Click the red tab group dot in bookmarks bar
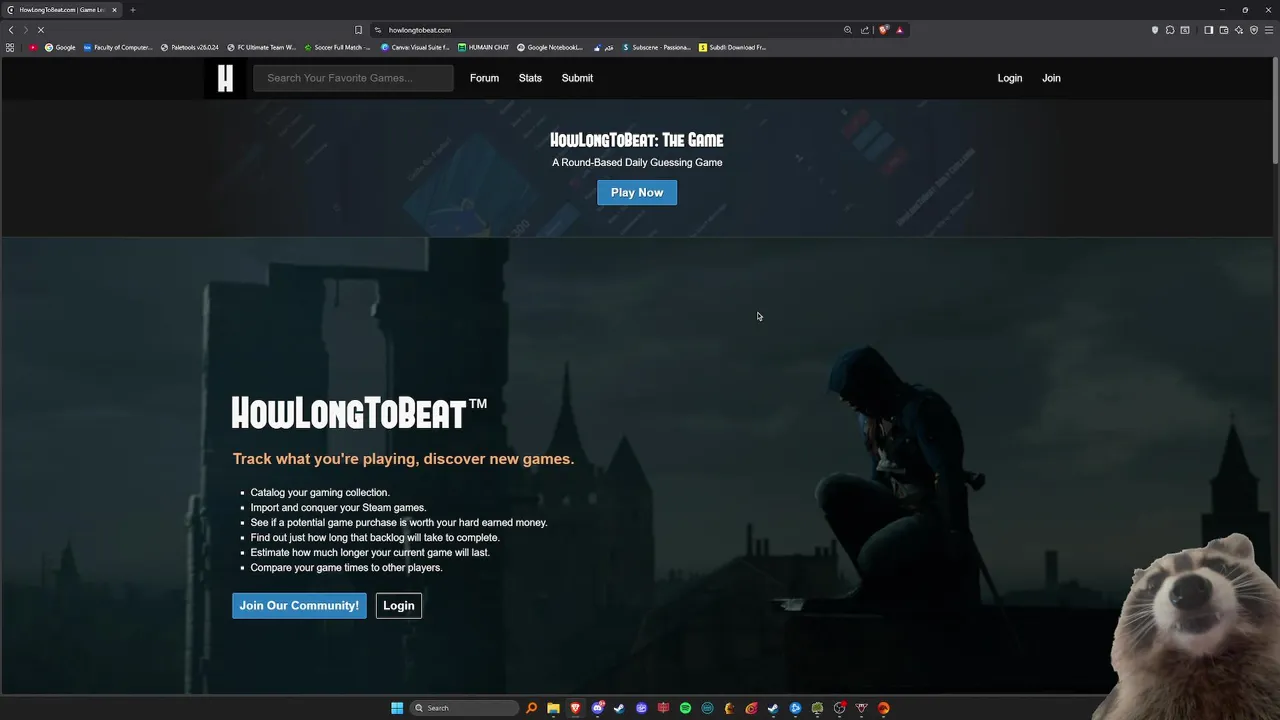Viewport: 1280px width, 720px height. click(33, 47)
